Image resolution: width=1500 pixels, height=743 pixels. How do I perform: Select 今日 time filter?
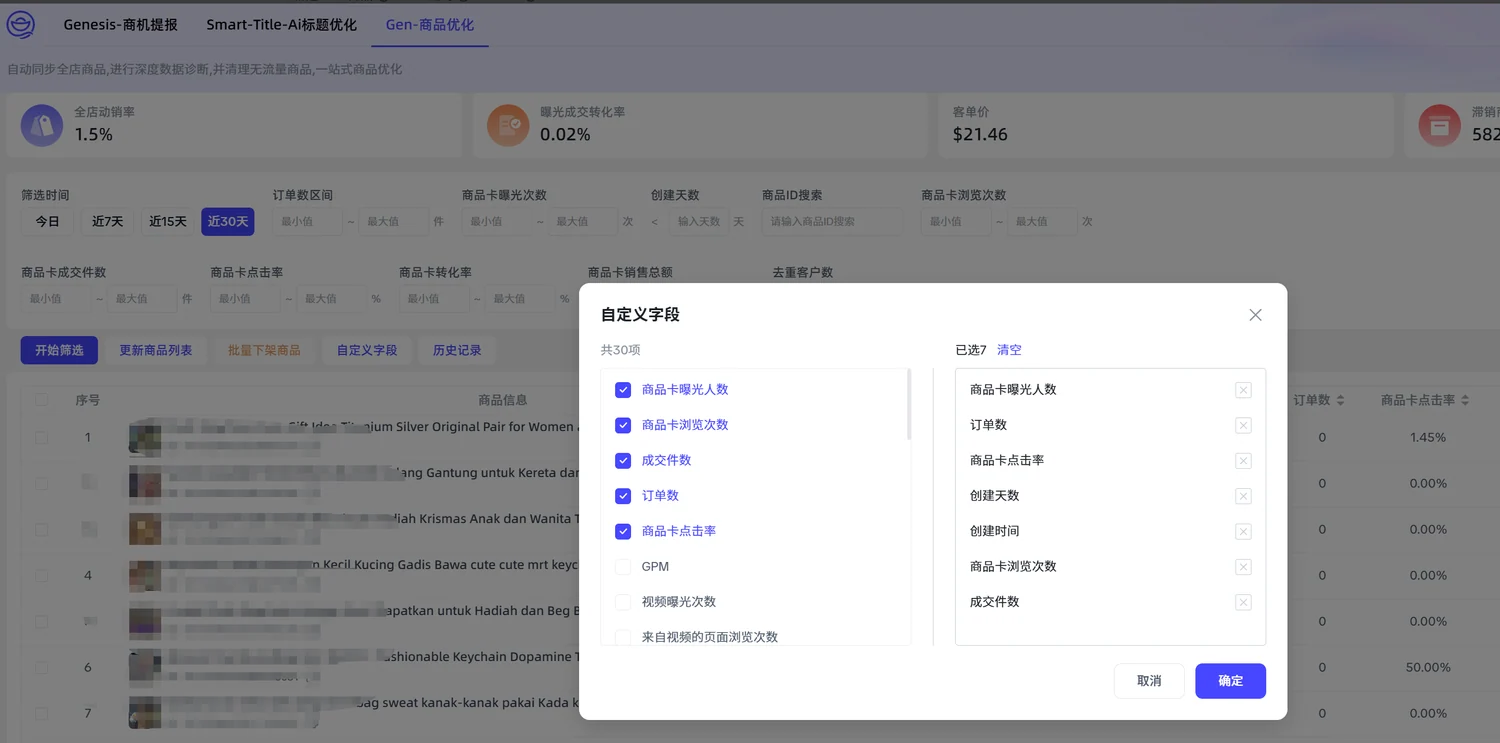coord(47,221)
